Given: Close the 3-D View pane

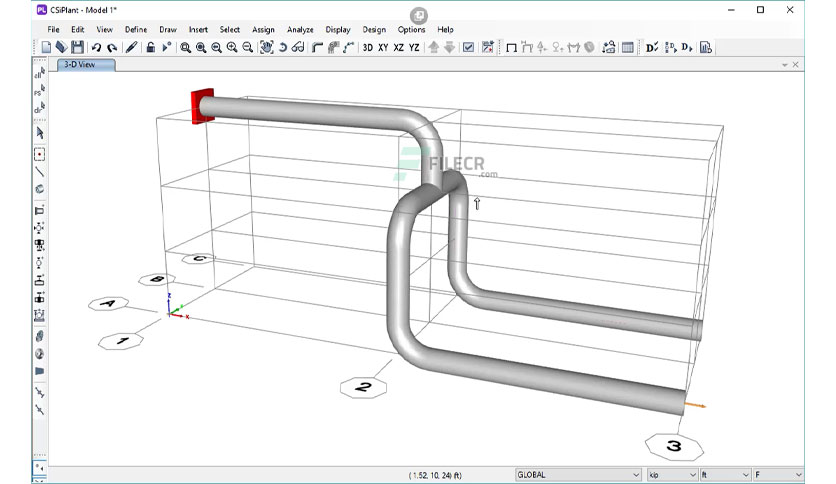Looking at the screenshot, I should click(795, 64).
